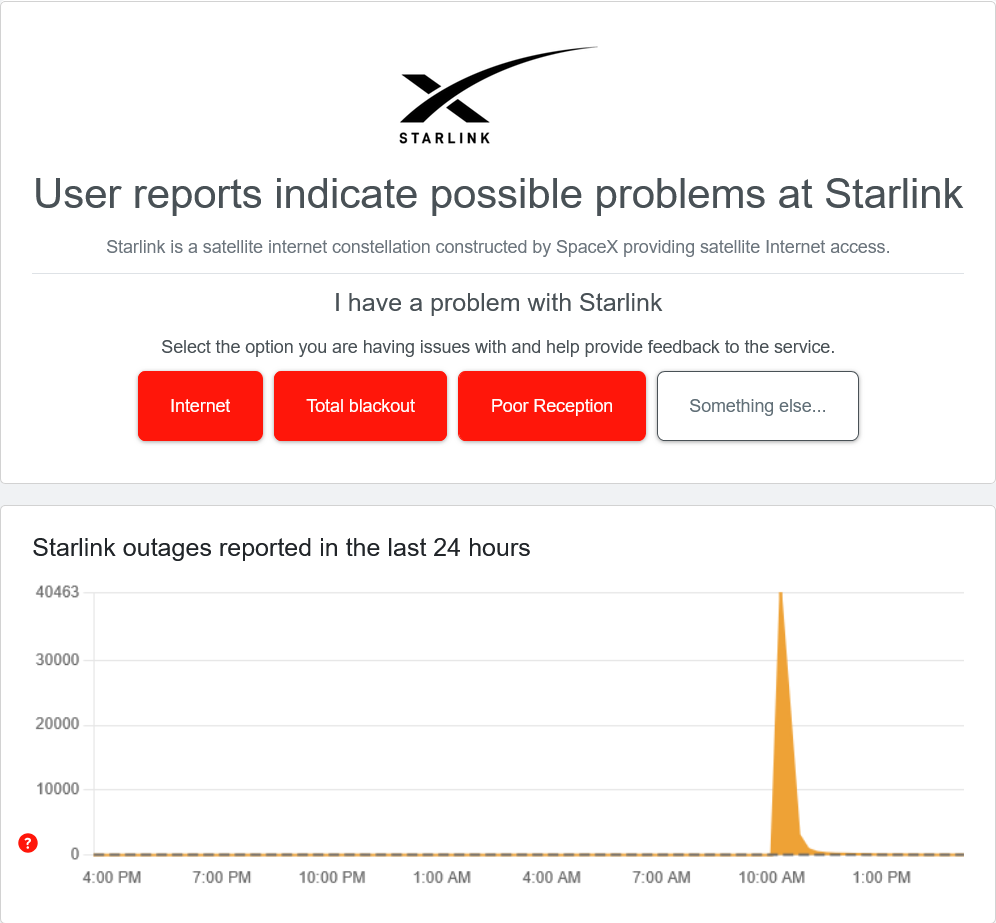Click the I have a problem with Starlink heading
This screenshot has width=996, height=923.
coord(498,303)
